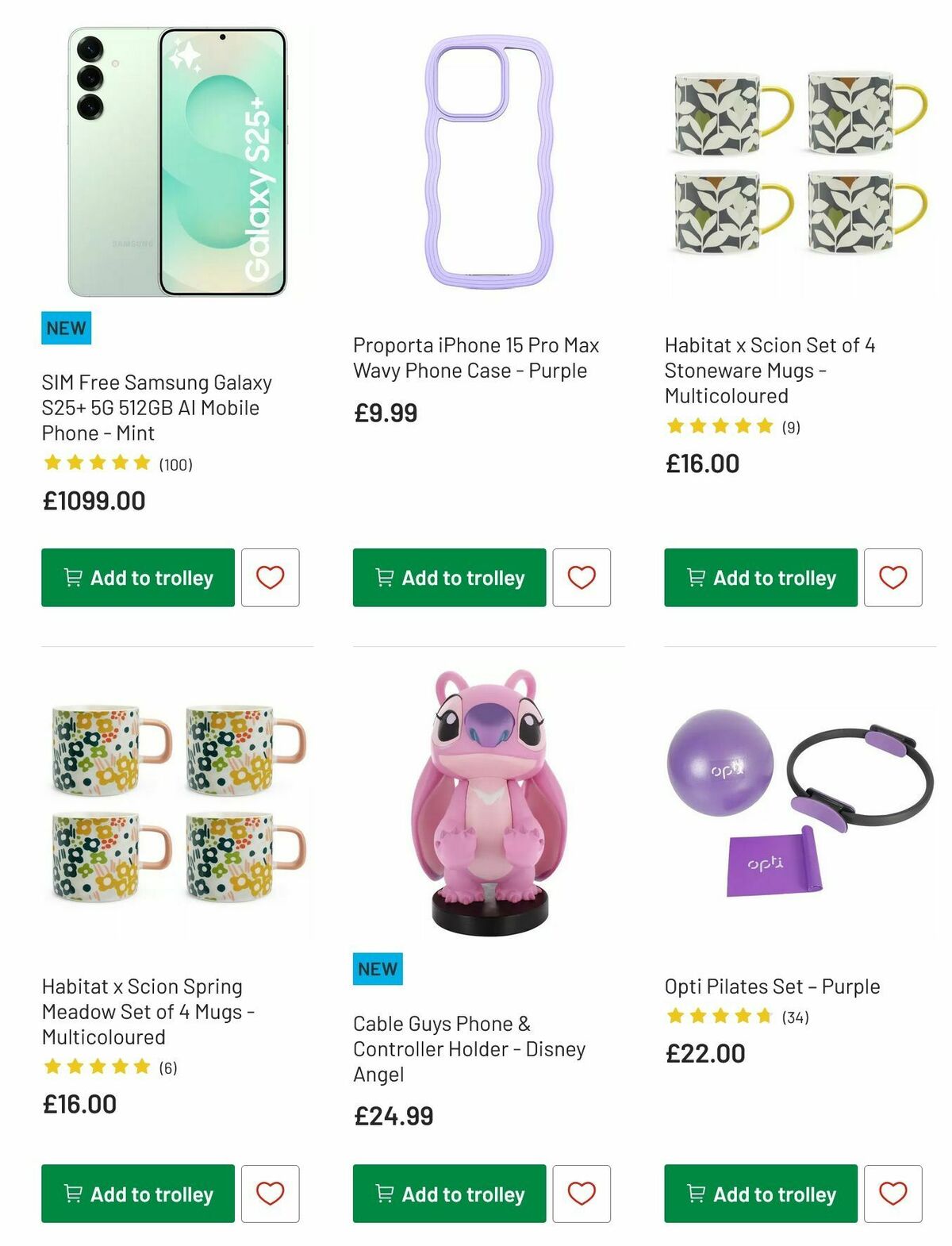Click the NEW badge above the Samsung listing
Screen dimensions: 952x1246
pos(66,327)
